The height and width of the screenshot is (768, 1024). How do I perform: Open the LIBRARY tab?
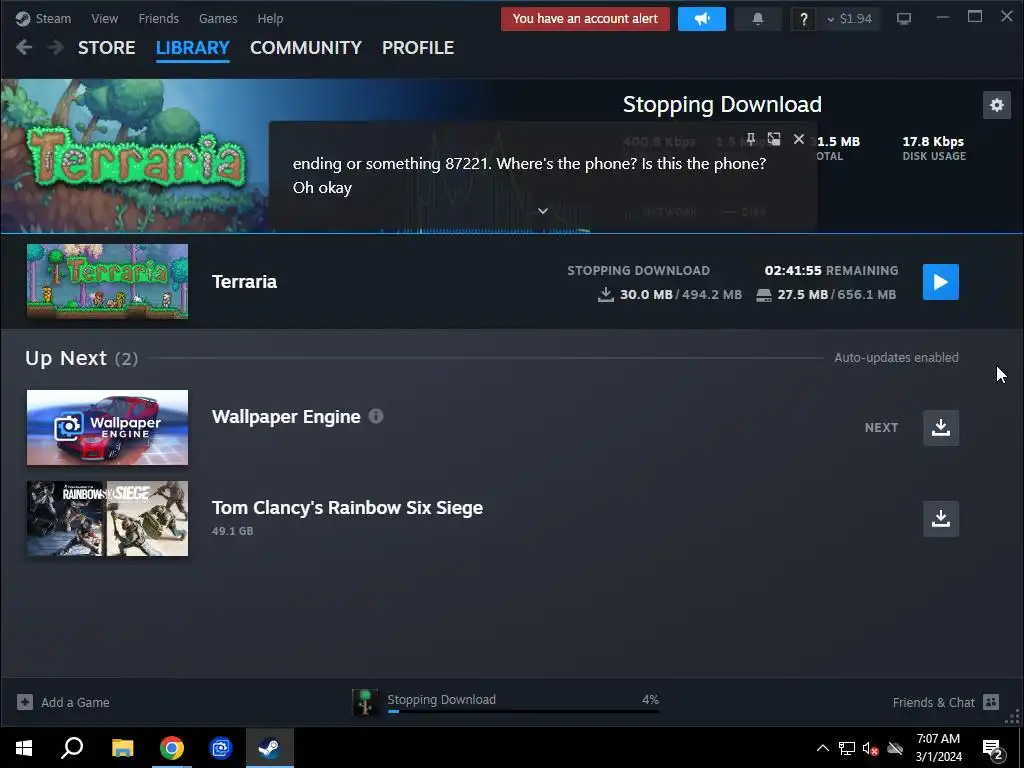pos(193,48)
